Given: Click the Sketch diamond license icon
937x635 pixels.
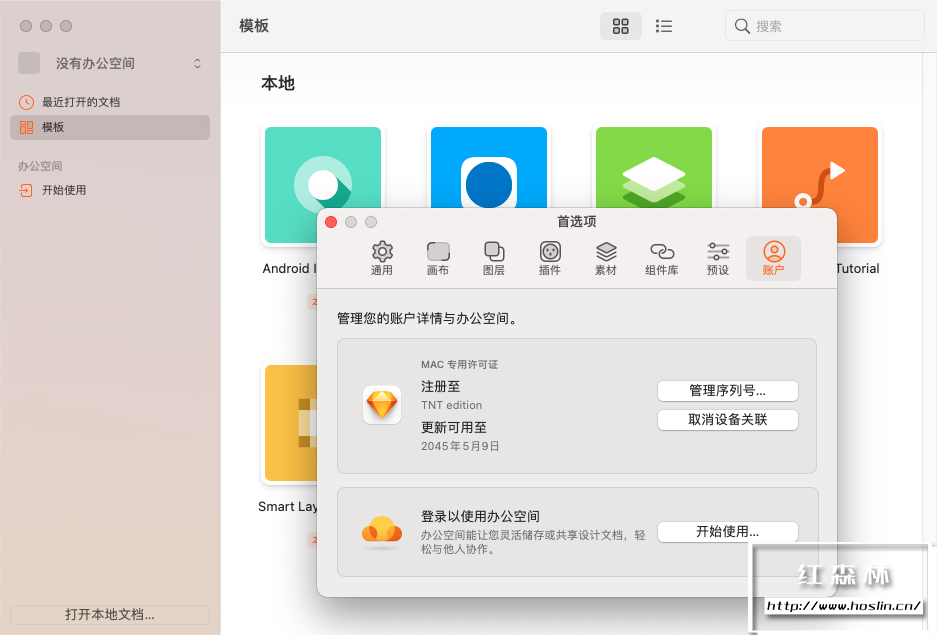Looking at the screenshot, I should coord(382,405).
